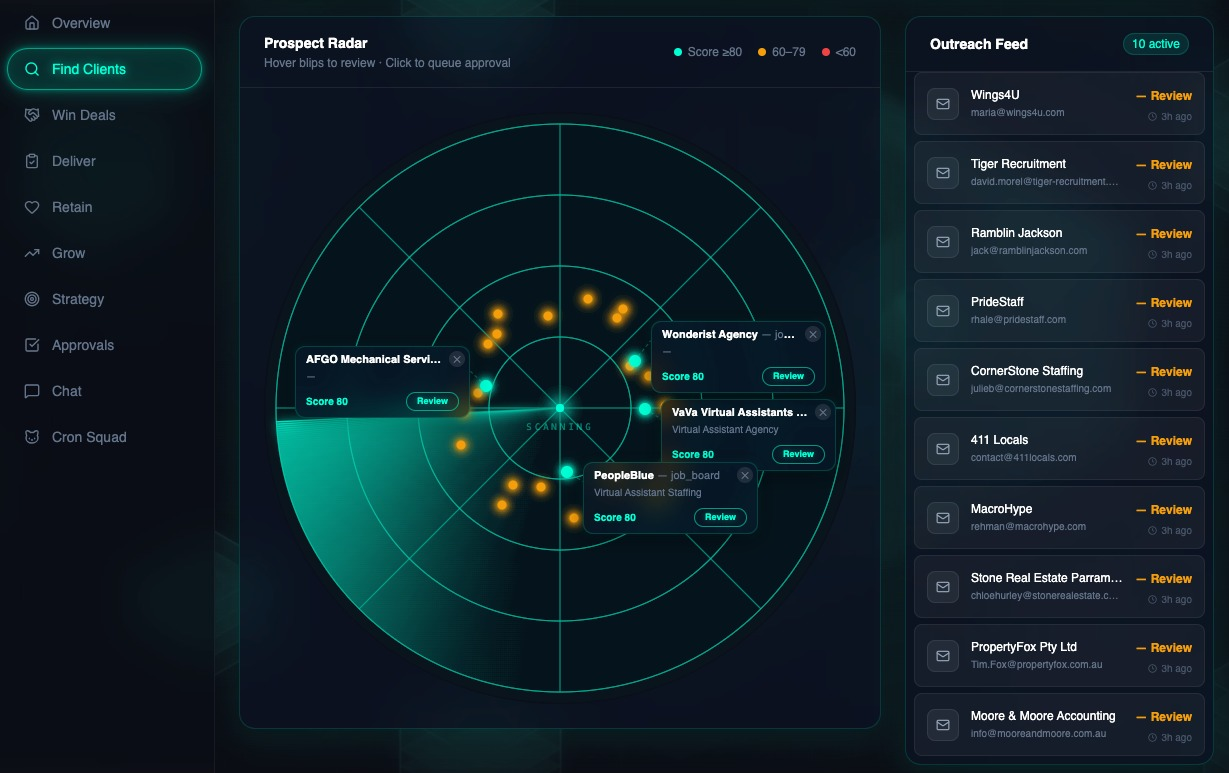Image resolution: width=1229 pixels, height=773 pixels.
Task: Dismiss the Wonderist Agency tooltip
Action: [x=813, y=334]
